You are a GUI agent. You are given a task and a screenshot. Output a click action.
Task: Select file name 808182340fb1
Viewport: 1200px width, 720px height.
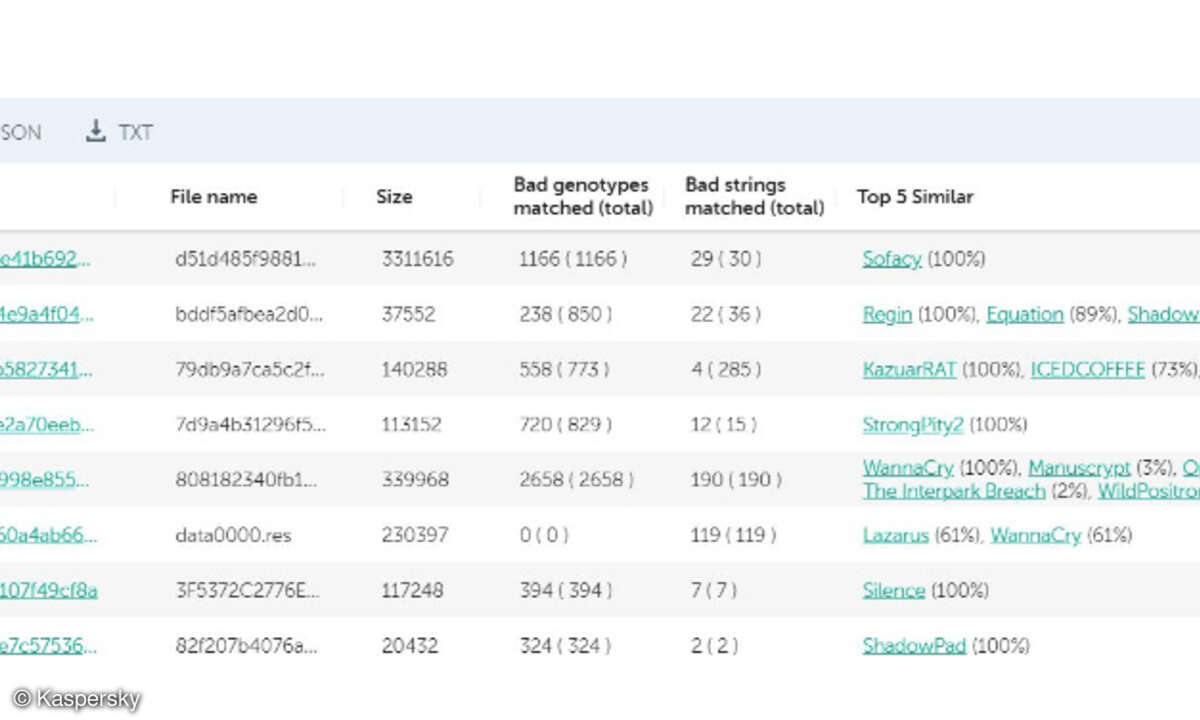coord(247,480)
